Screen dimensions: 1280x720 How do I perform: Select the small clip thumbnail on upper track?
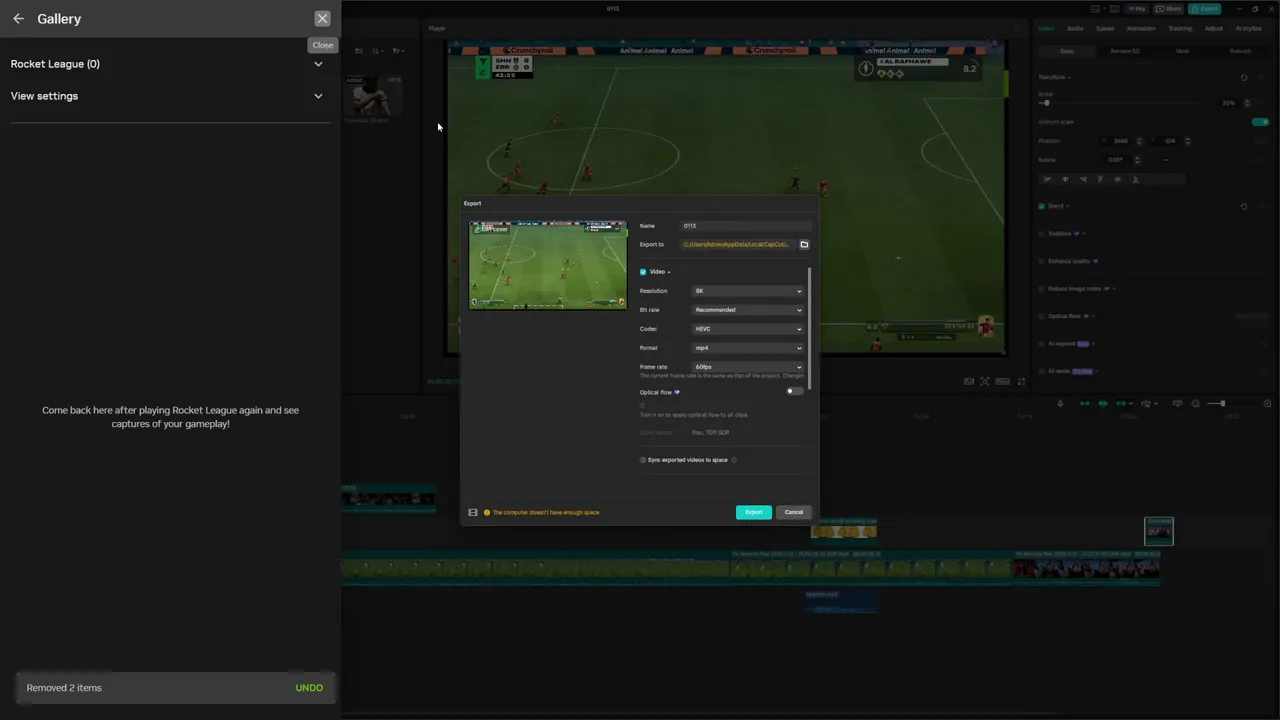tap(1159, 531)
